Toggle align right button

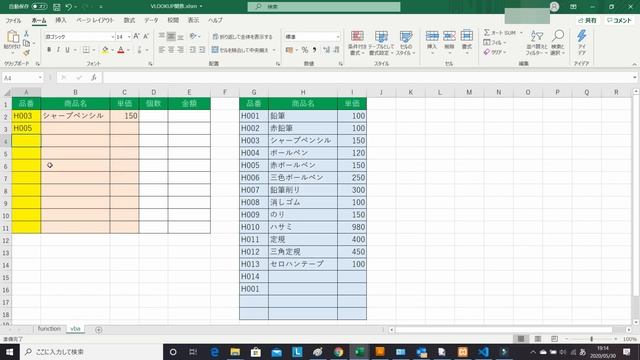pyautogui.click(x=180, y=50)
